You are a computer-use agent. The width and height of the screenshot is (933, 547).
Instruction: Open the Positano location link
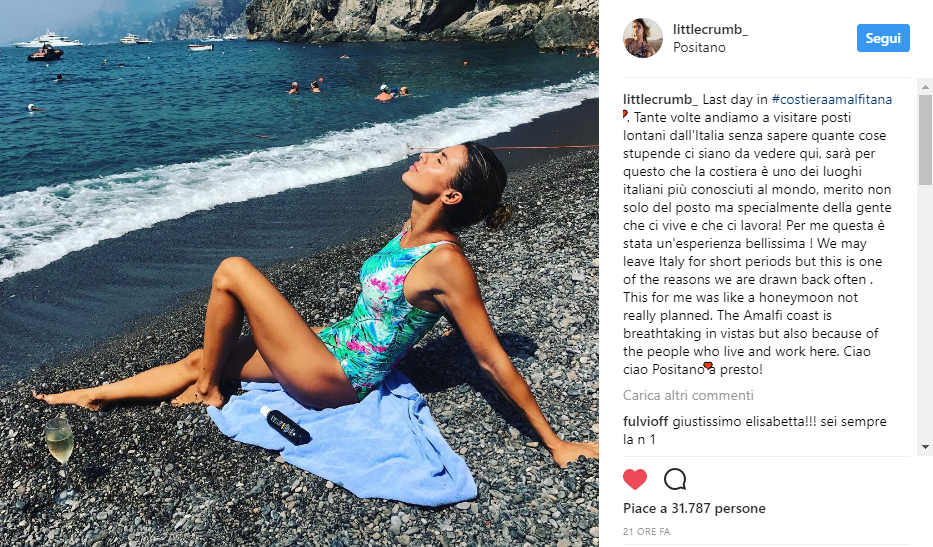point(699,48)
